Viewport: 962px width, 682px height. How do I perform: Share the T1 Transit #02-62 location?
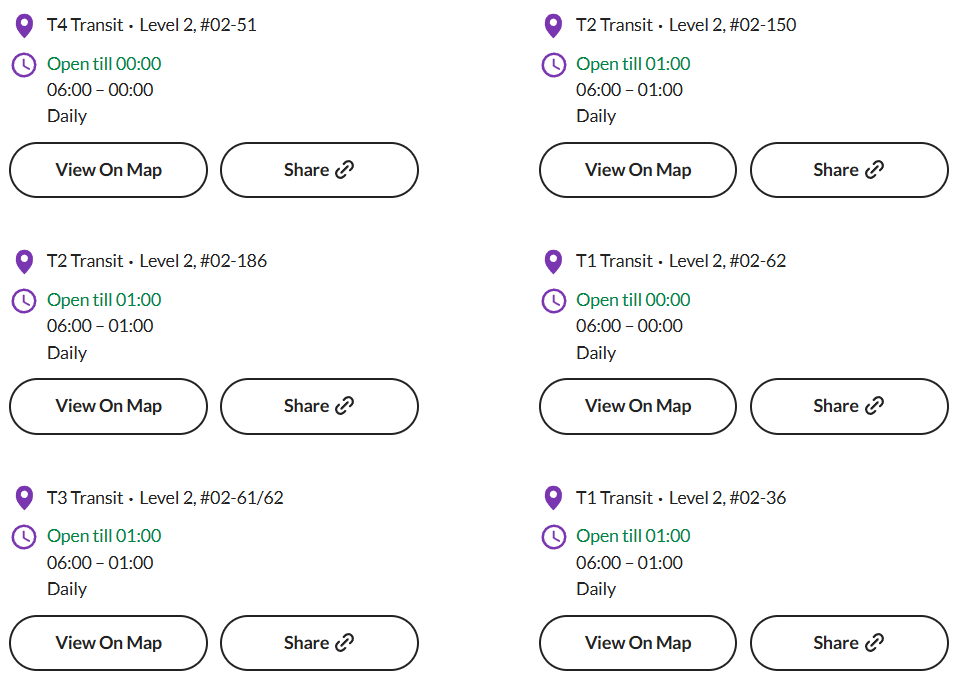tap(849, 407)
